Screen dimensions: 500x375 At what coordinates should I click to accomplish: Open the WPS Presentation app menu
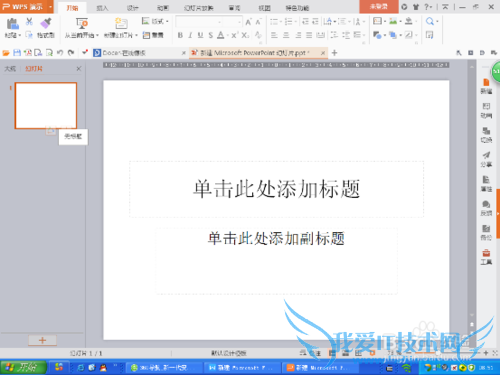point(26,7)
